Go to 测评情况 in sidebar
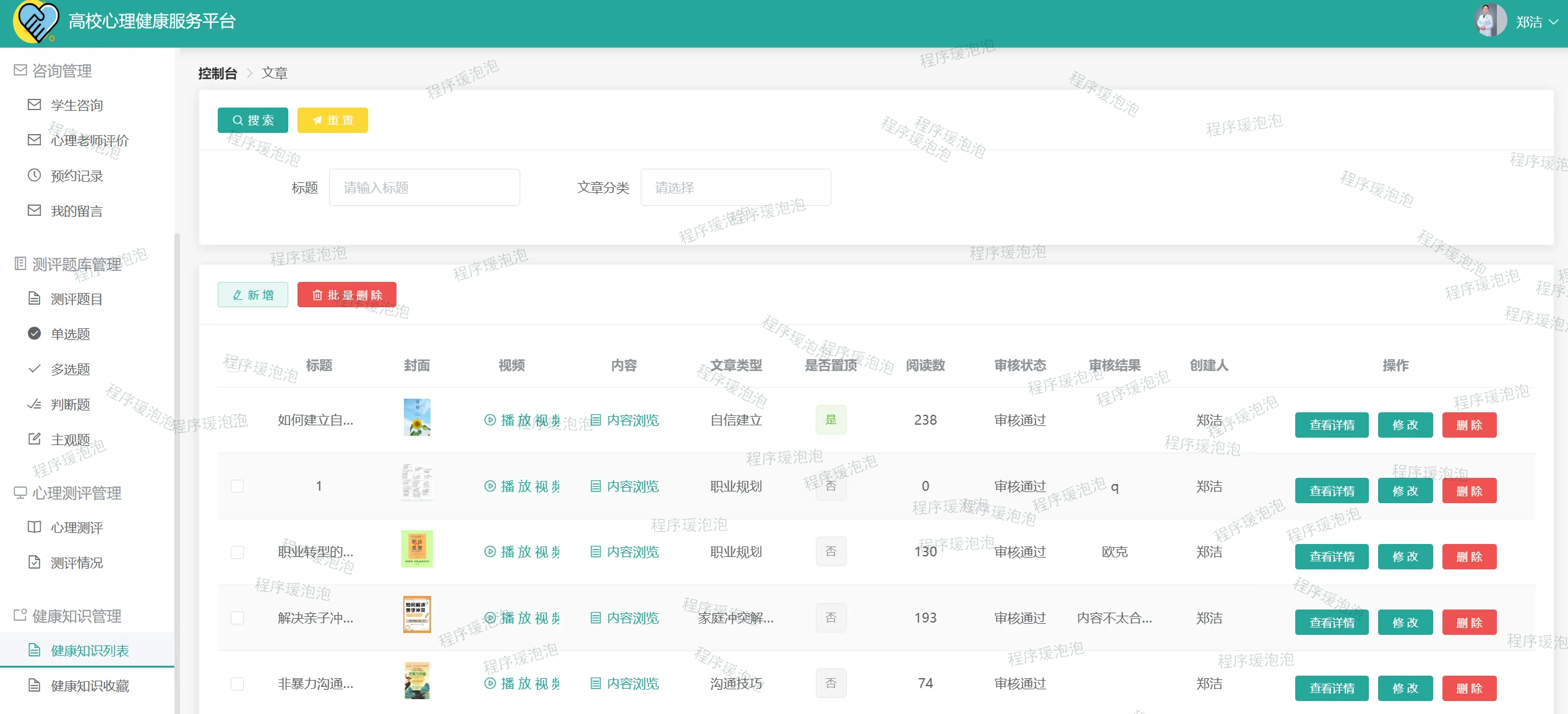Image resolution: width=1568 pixels, height=714 pixels. click(x=77, y=563)
